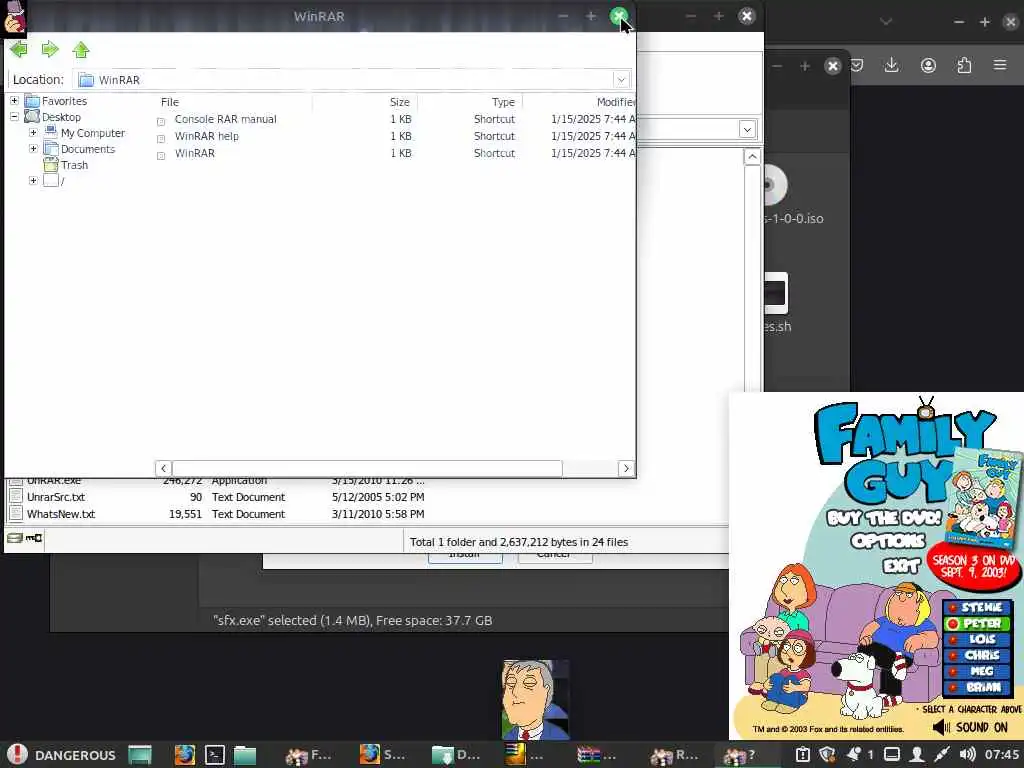Expand the Documents tree node
The image size is (1024, 768).
coord(33,148)
